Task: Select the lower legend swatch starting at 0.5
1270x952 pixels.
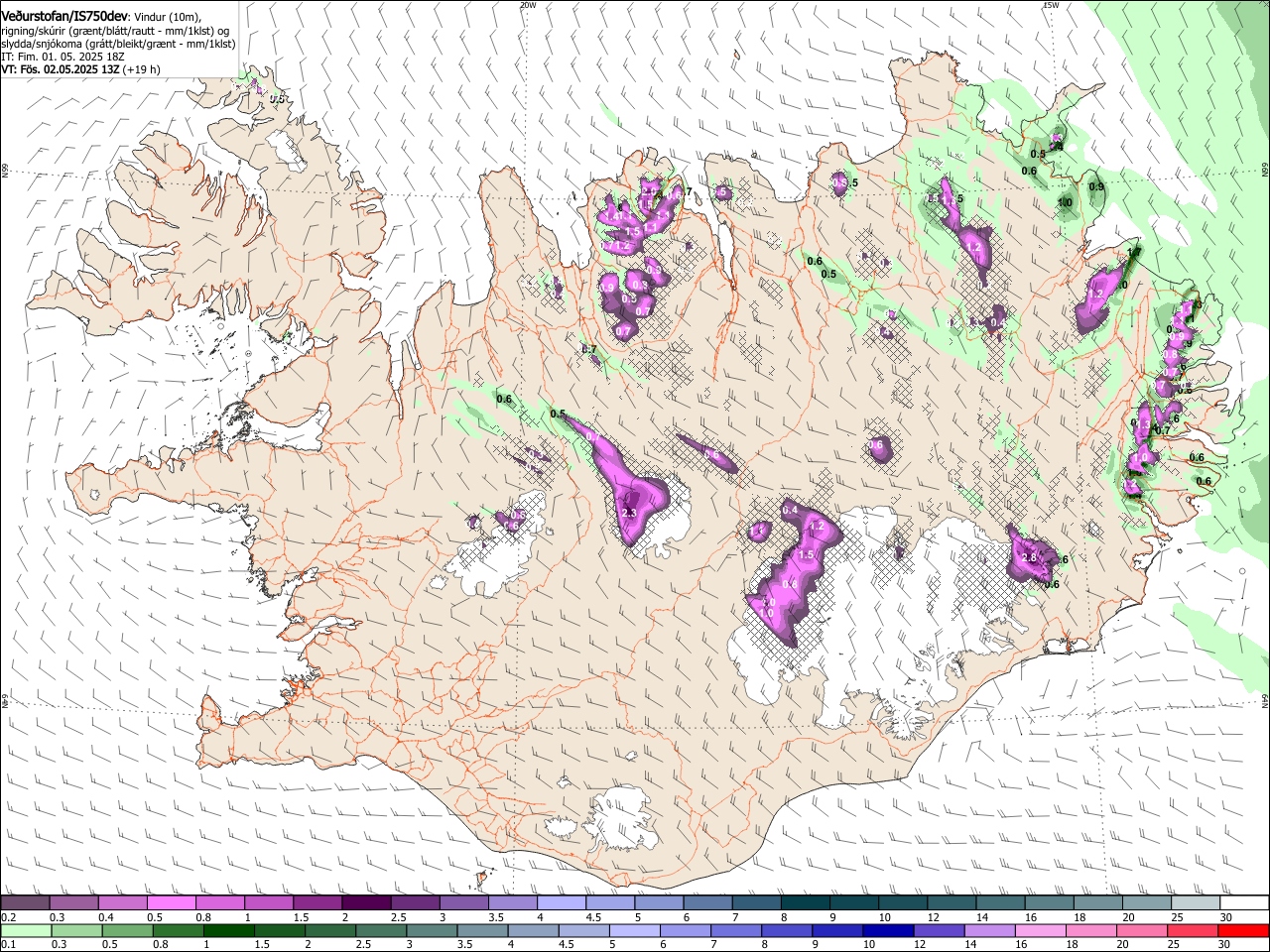Action: [127, 930]
